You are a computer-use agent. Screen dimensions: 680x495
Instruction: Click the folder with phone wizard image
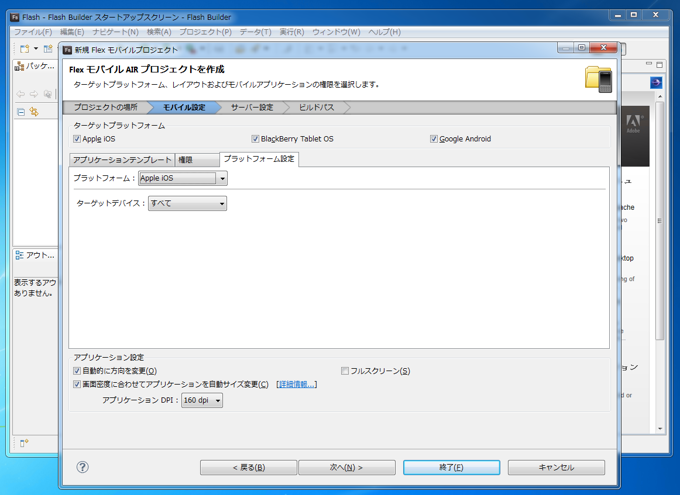coord(598,79)
